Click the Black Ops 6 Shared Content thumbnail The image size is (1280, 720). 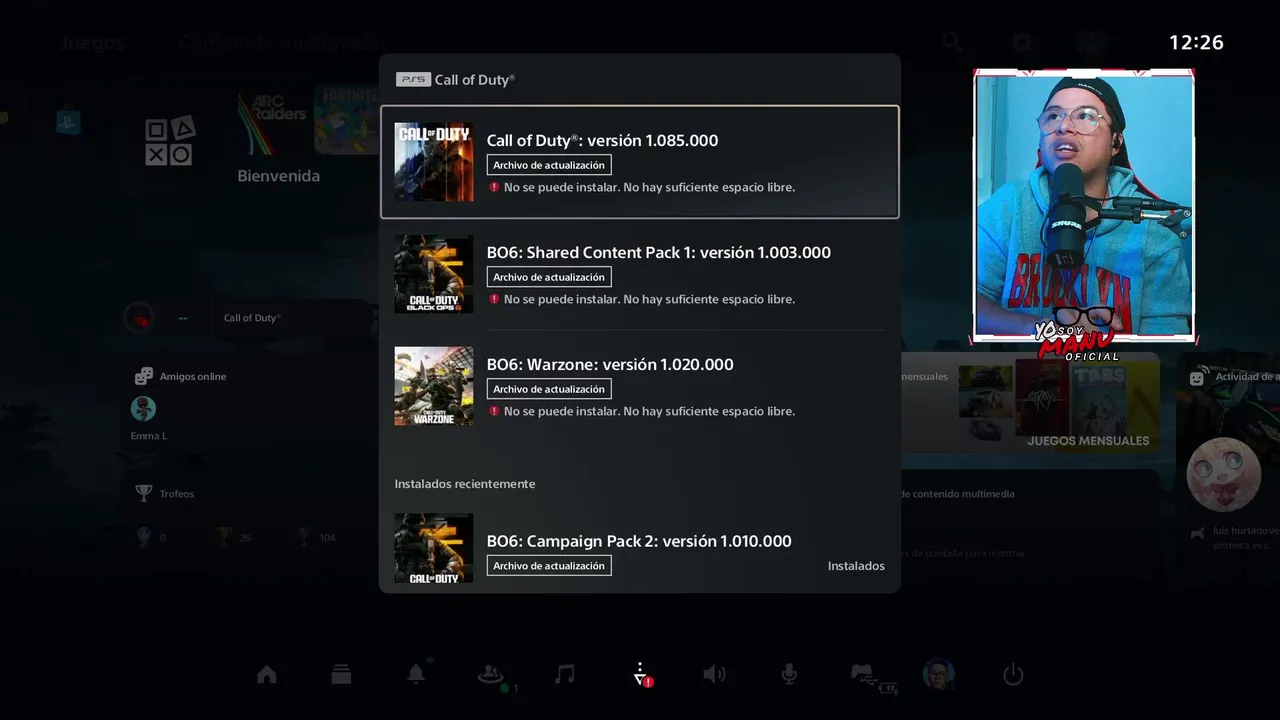(434, 274)
